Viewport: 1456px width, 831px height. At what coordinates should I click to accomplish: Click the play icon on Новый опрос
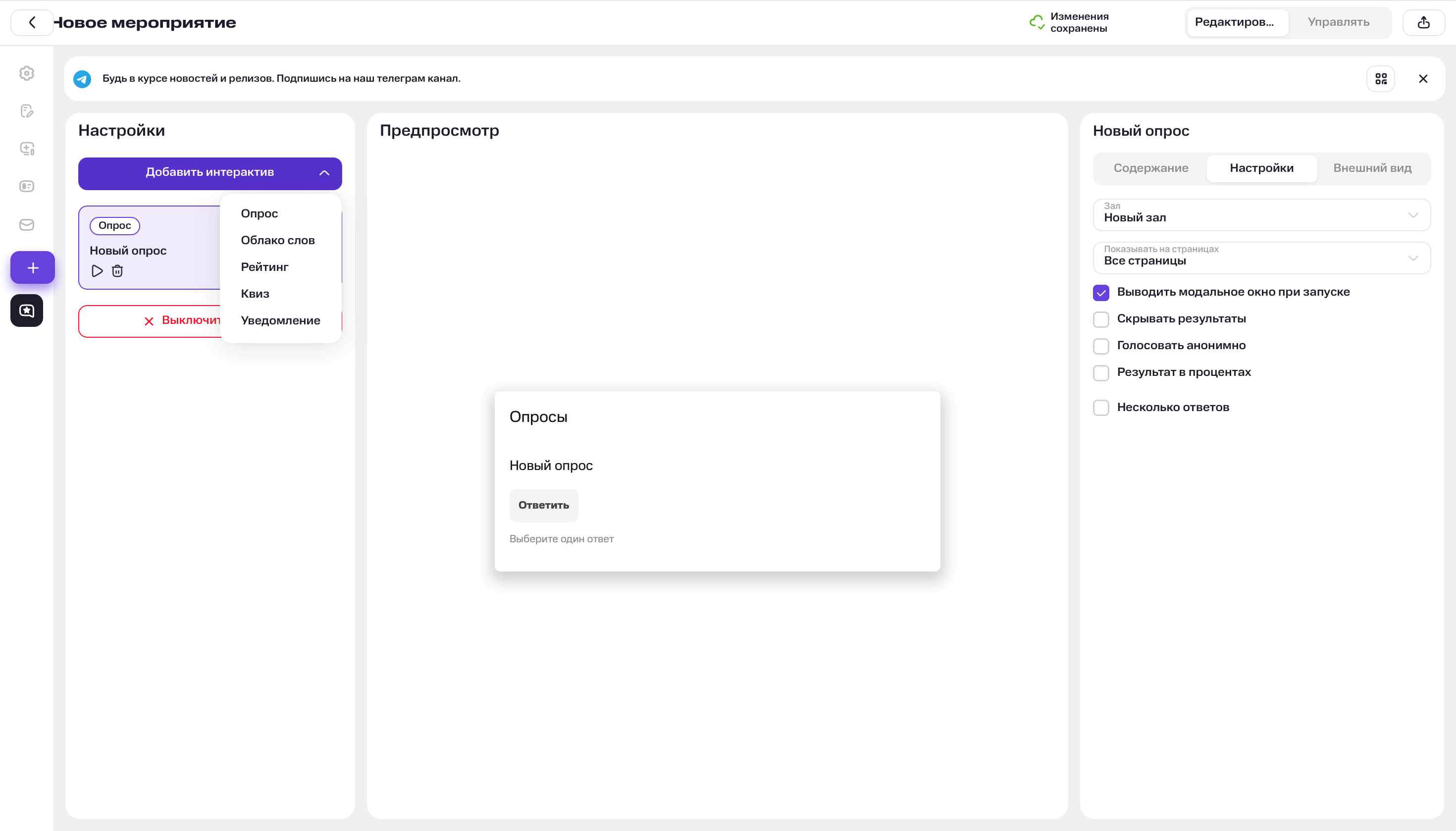point(97,271)
